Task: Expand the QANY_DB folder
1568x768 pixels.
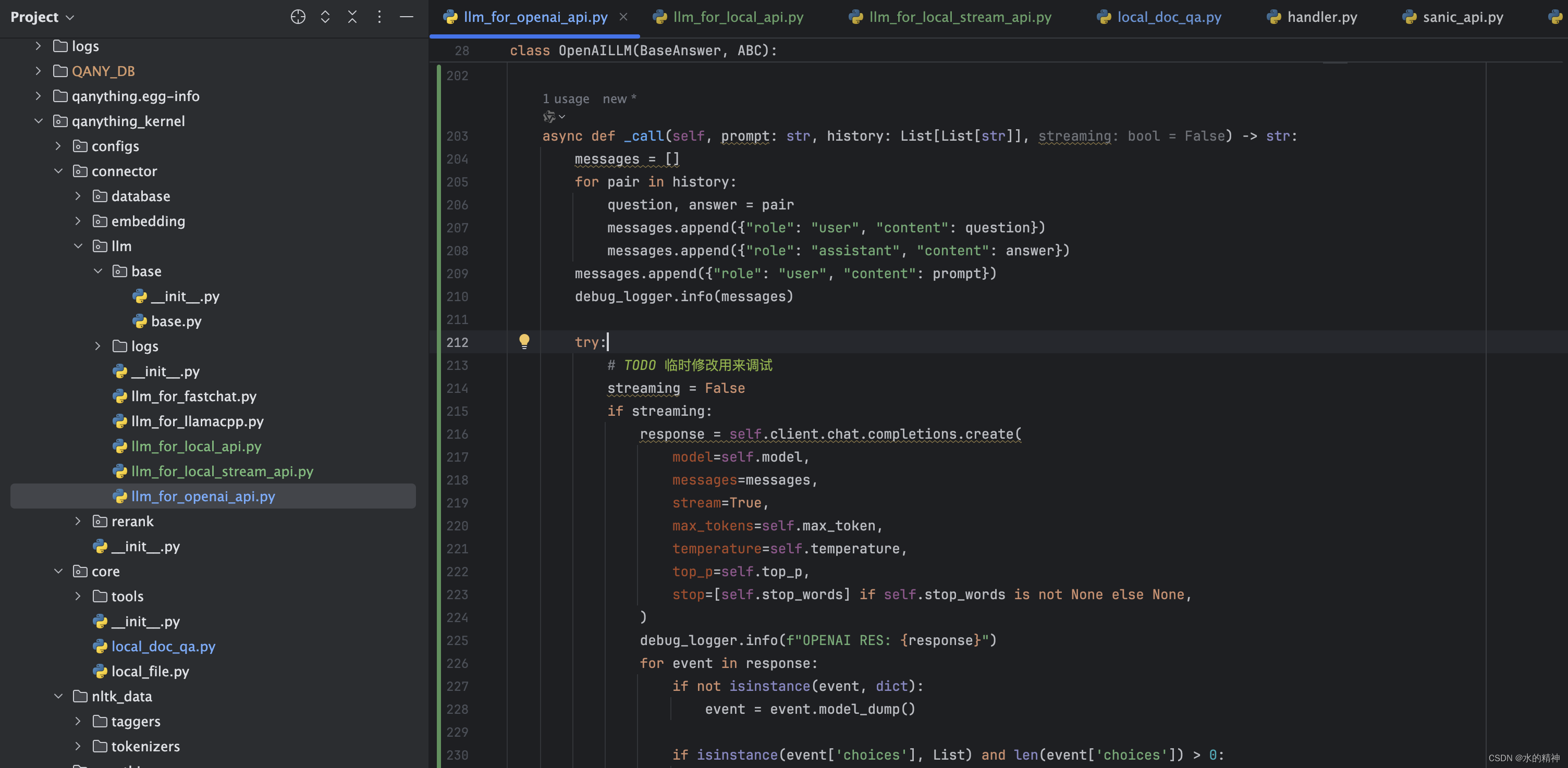Action: (38, 71)
